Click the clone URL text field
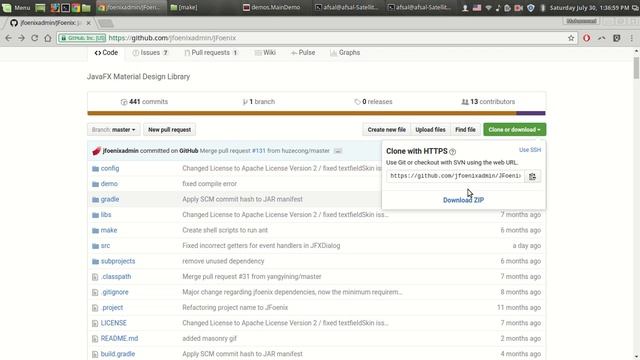 456,176
